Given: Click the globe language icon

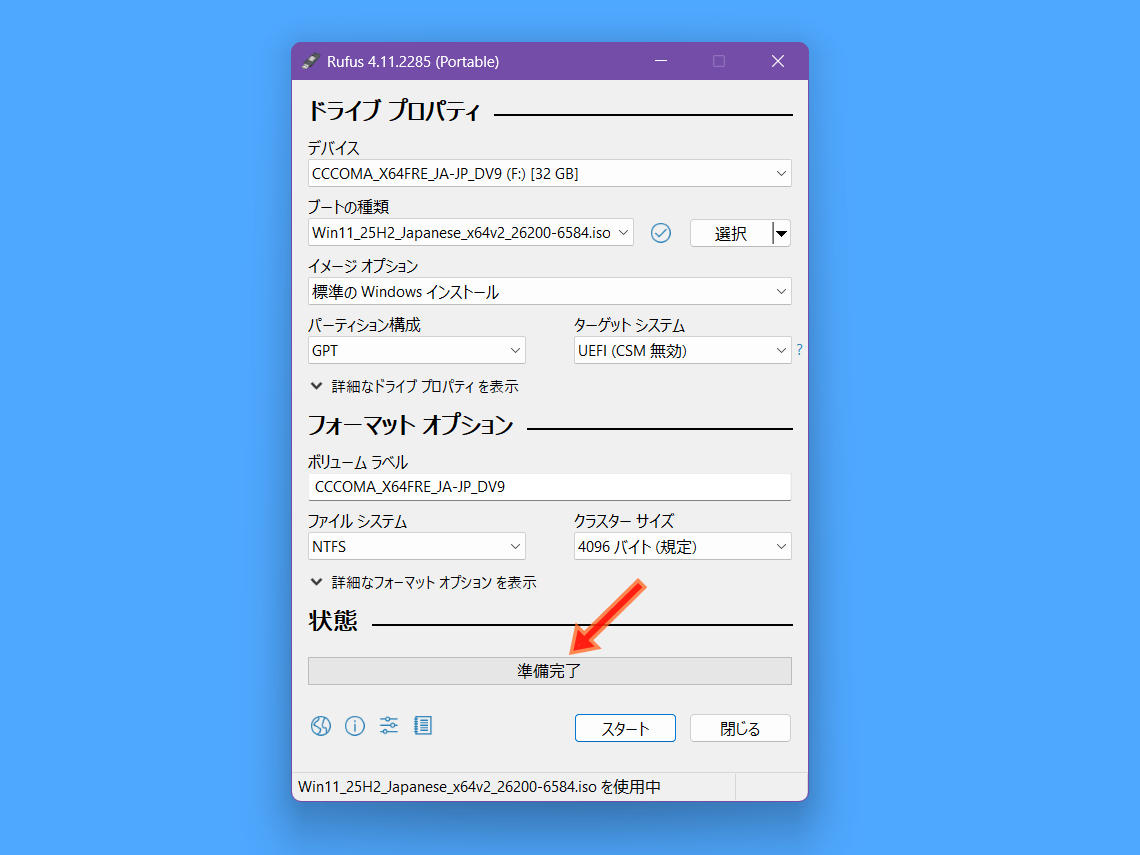Looking at the screenshot, I should pos(320,726).
